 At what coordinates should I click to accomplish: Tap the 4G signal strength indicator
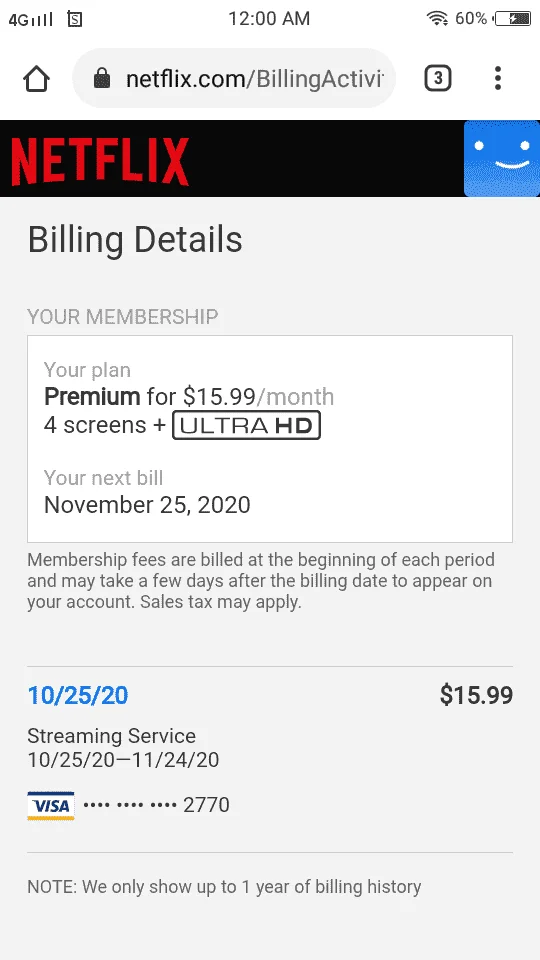(31, 20)
